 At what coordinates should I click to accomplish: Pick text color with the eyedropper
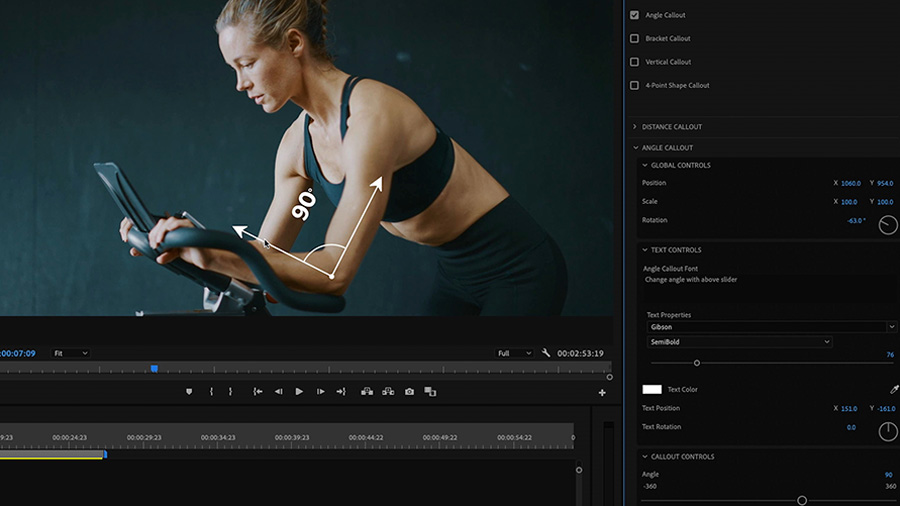coord(894,390)
